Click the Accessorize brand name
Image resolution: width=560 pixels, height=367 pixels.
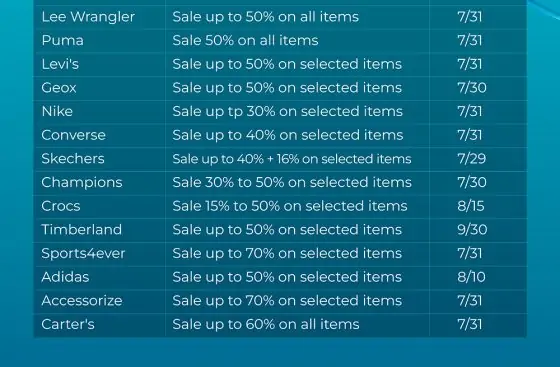82,301
